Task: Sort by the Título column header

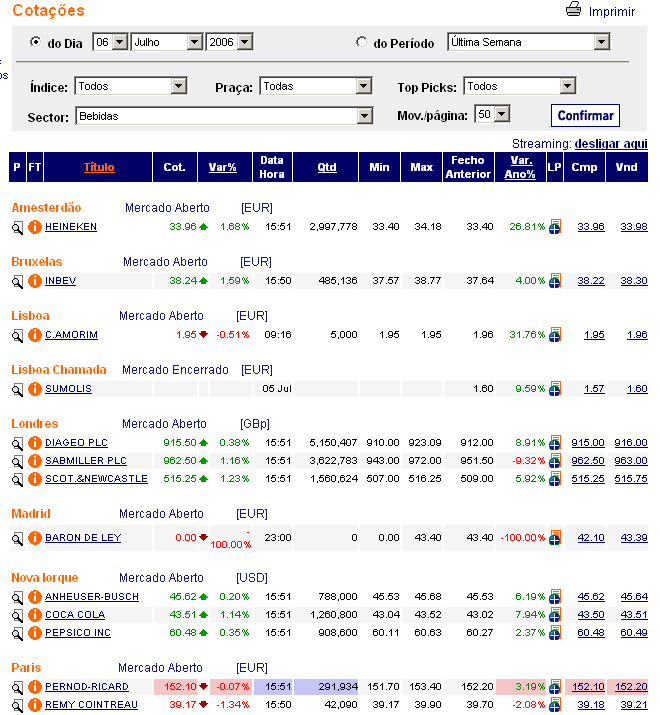Action: pos(99,167)
